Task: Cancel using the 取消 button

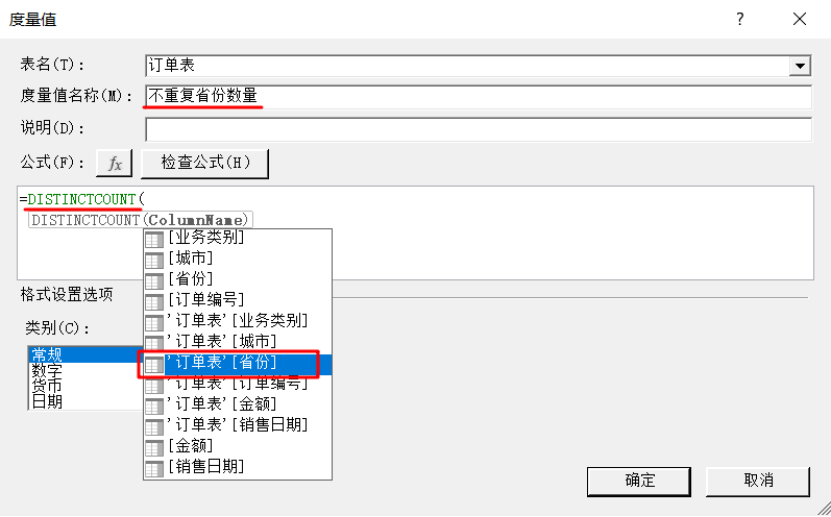Action: pyautogui.click(x=758, y=481)
